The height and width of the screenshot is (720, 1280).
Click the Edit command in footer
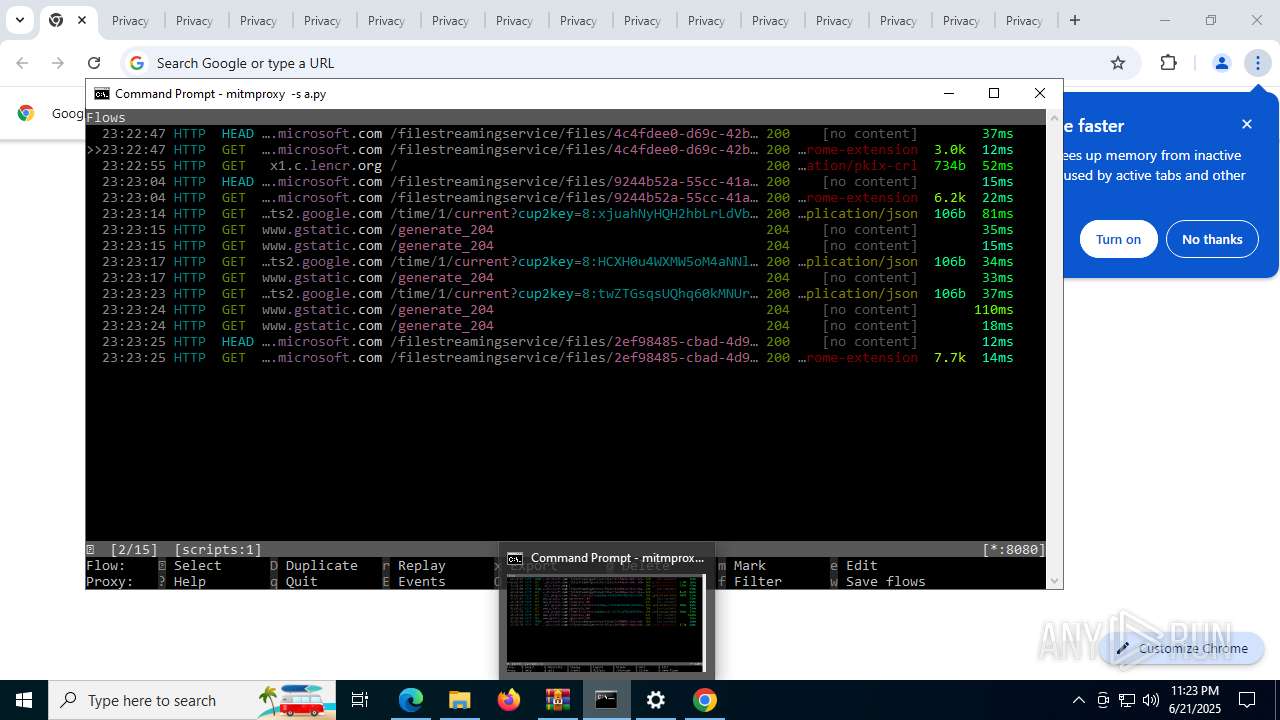861,566
